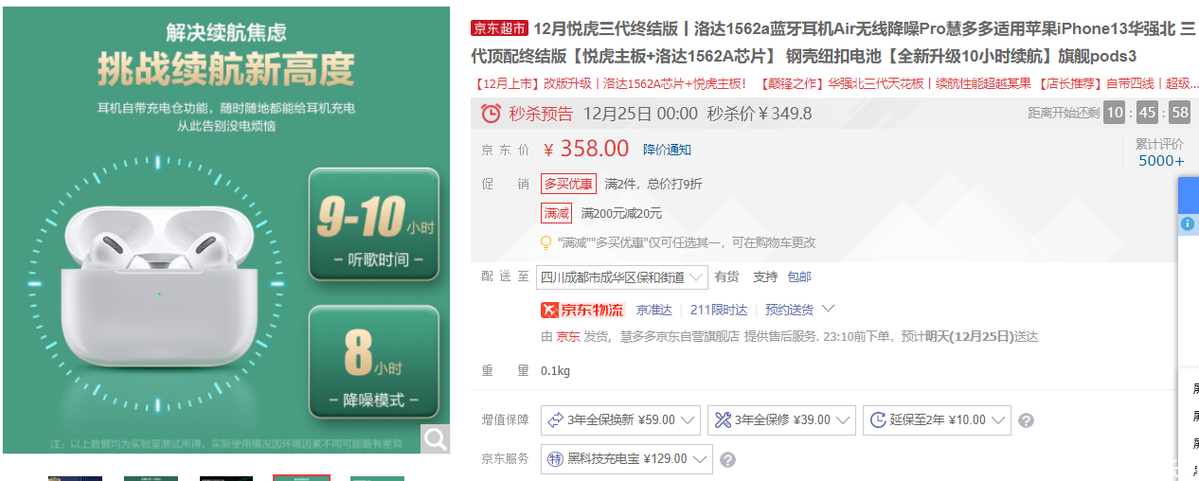Click the 京准达 delivery link

point(654,310)
